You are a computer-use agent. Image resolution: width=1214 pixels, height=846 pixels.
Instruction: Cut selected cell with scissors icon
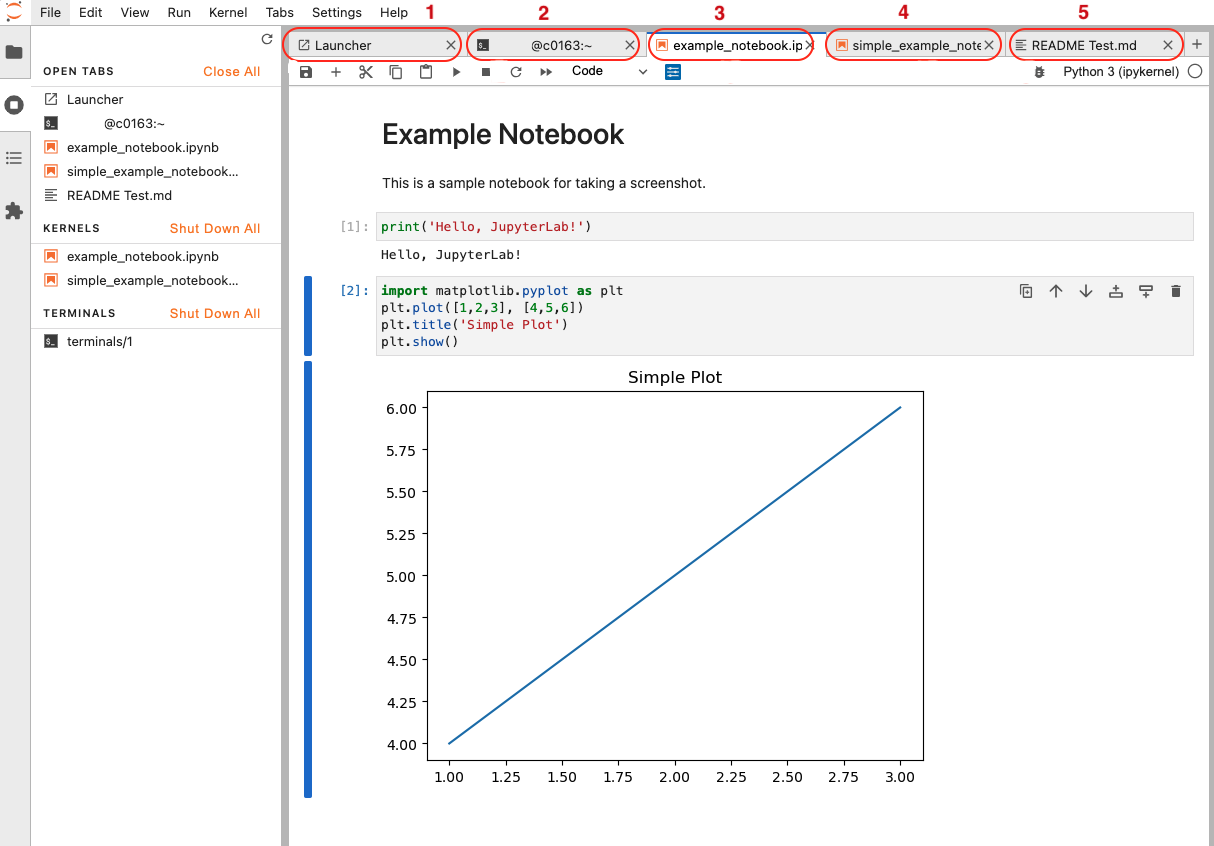pyautogui.click(x=366, y=72)
